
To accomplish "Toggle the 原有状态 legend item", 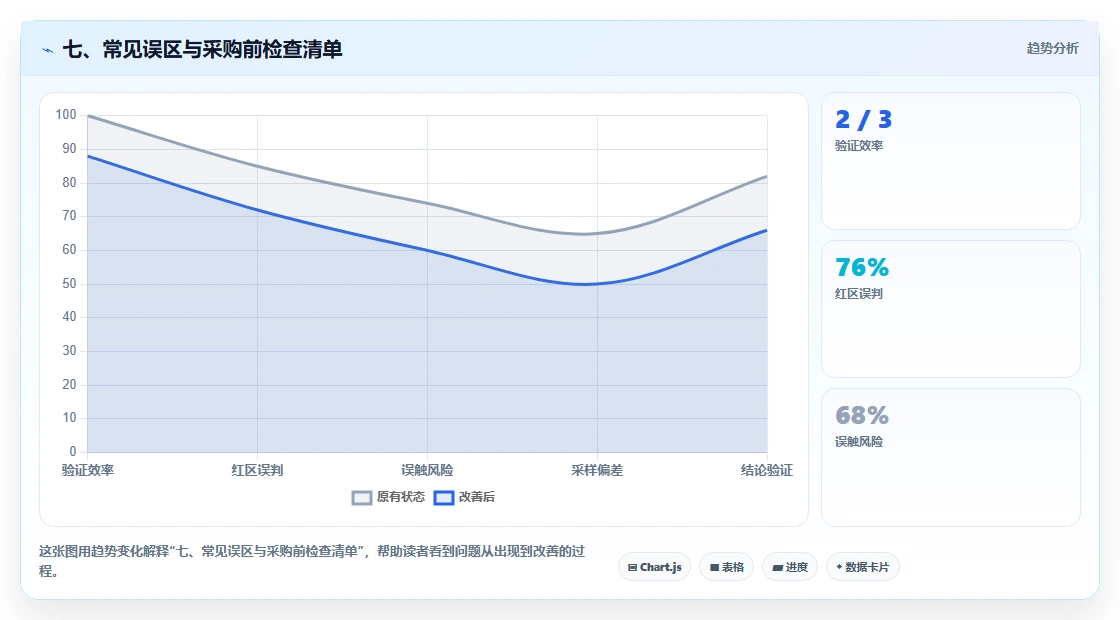I will (389, 497).
